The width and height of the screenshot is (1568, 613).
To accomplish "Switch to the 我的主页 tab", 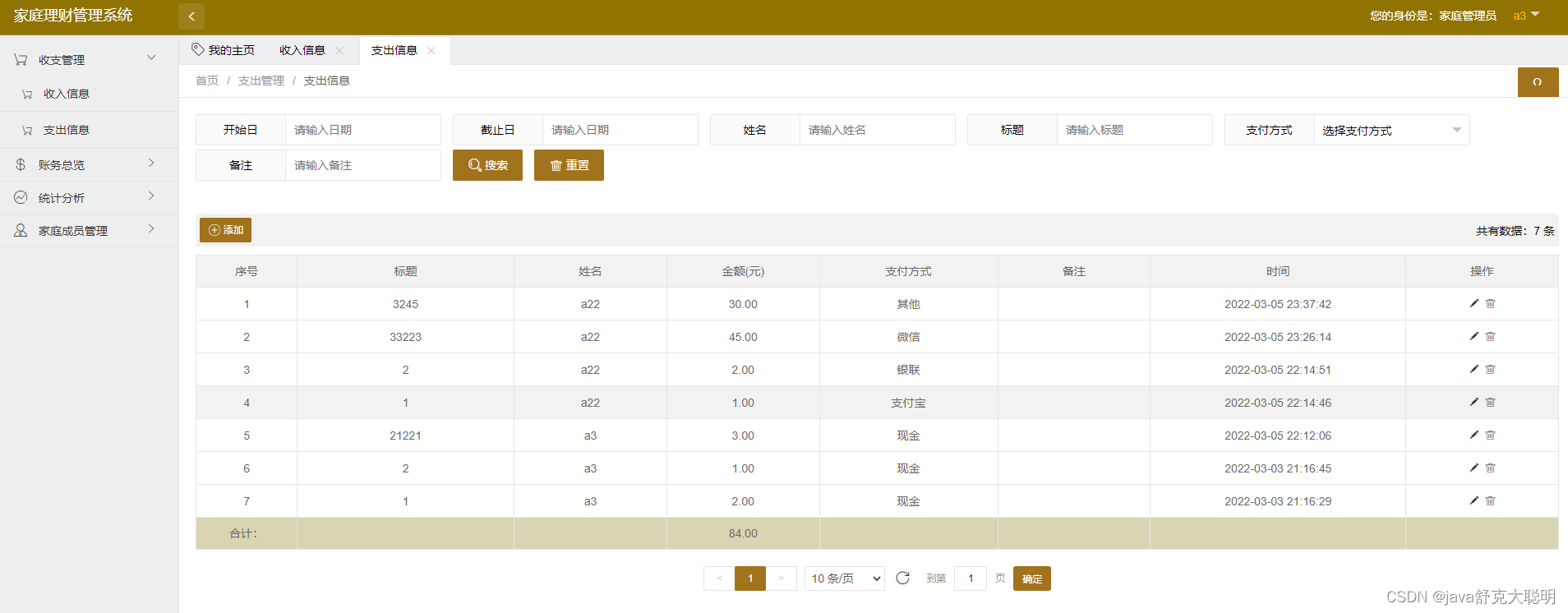I will [224, 50].
